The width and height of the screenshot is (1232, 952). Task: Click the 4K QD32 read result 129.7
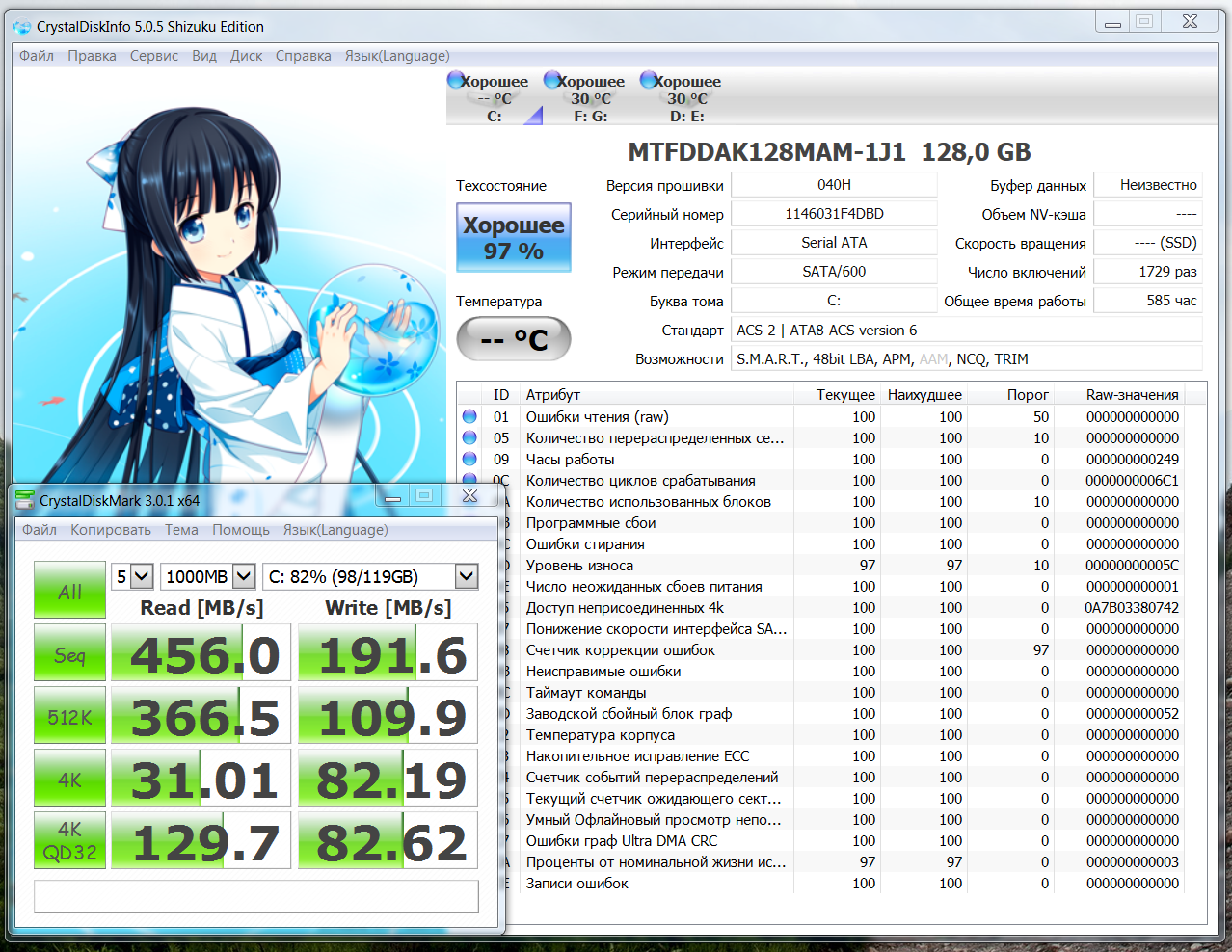pyautogui.click(x=201, y=840)
